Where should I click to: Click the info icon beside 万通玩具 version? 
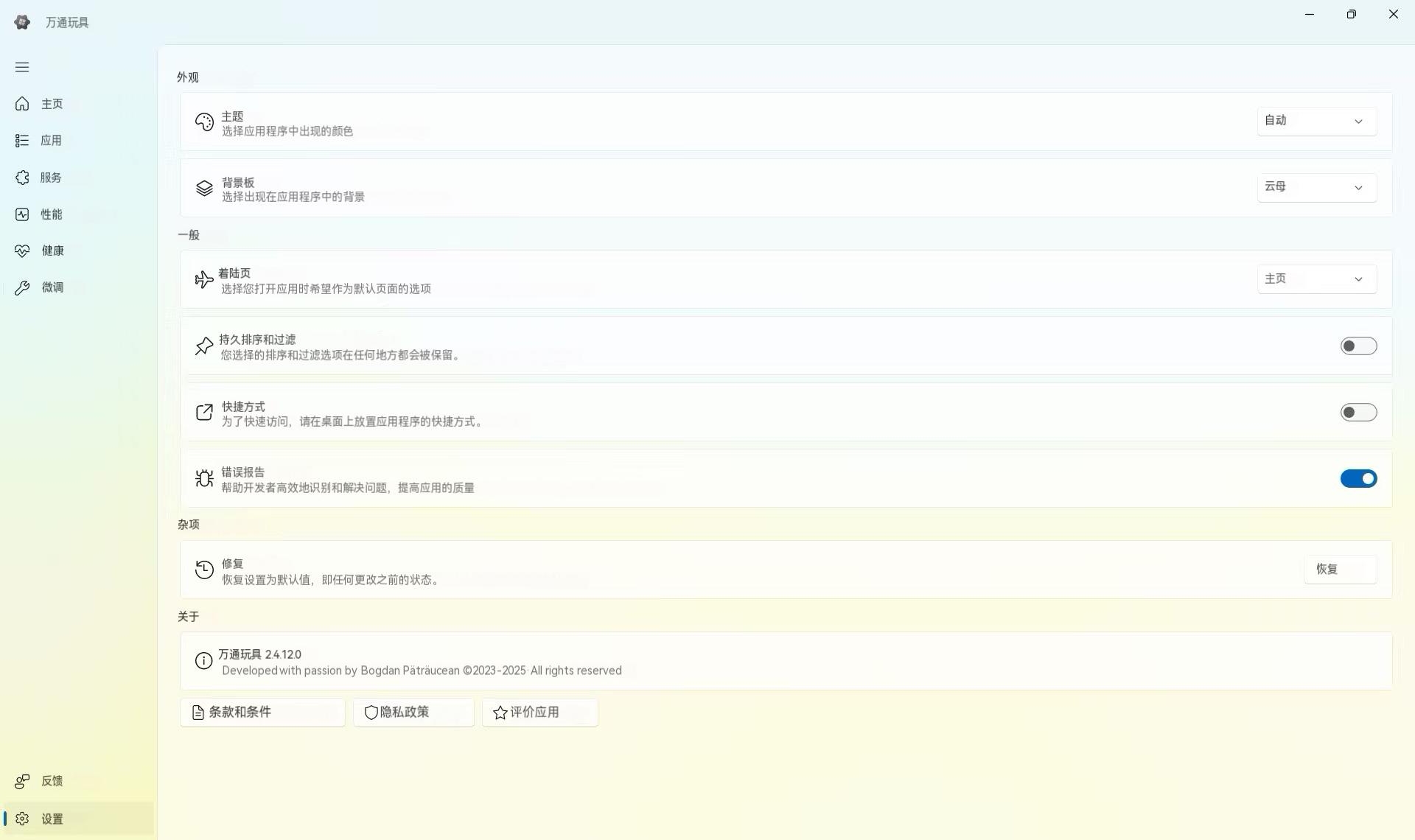[203, 661]
